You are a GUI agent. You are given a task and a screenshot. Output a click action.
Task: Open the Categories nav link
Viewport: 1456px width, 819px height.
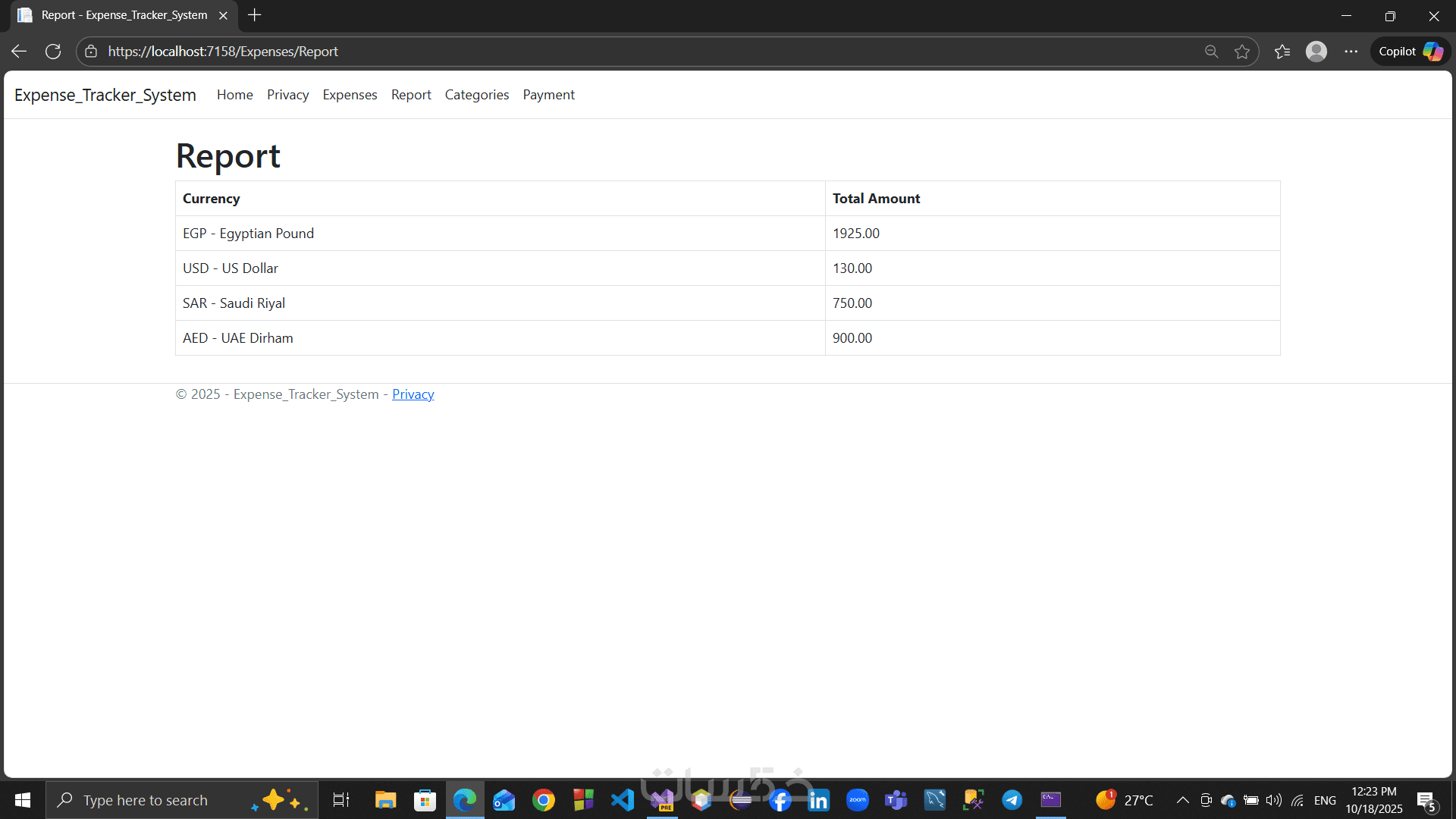pos(476,95)
